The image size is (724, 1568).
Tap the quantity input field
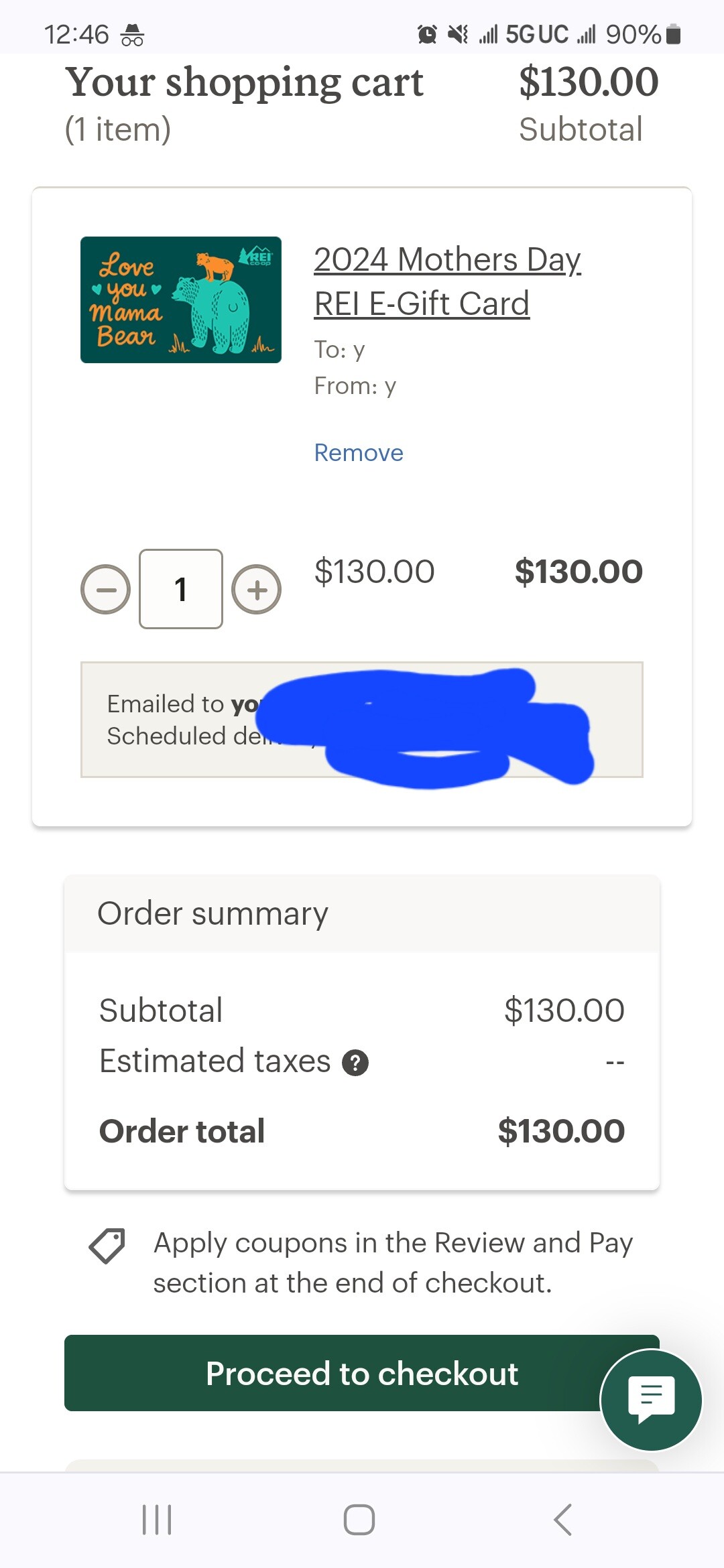click(181, 589)
